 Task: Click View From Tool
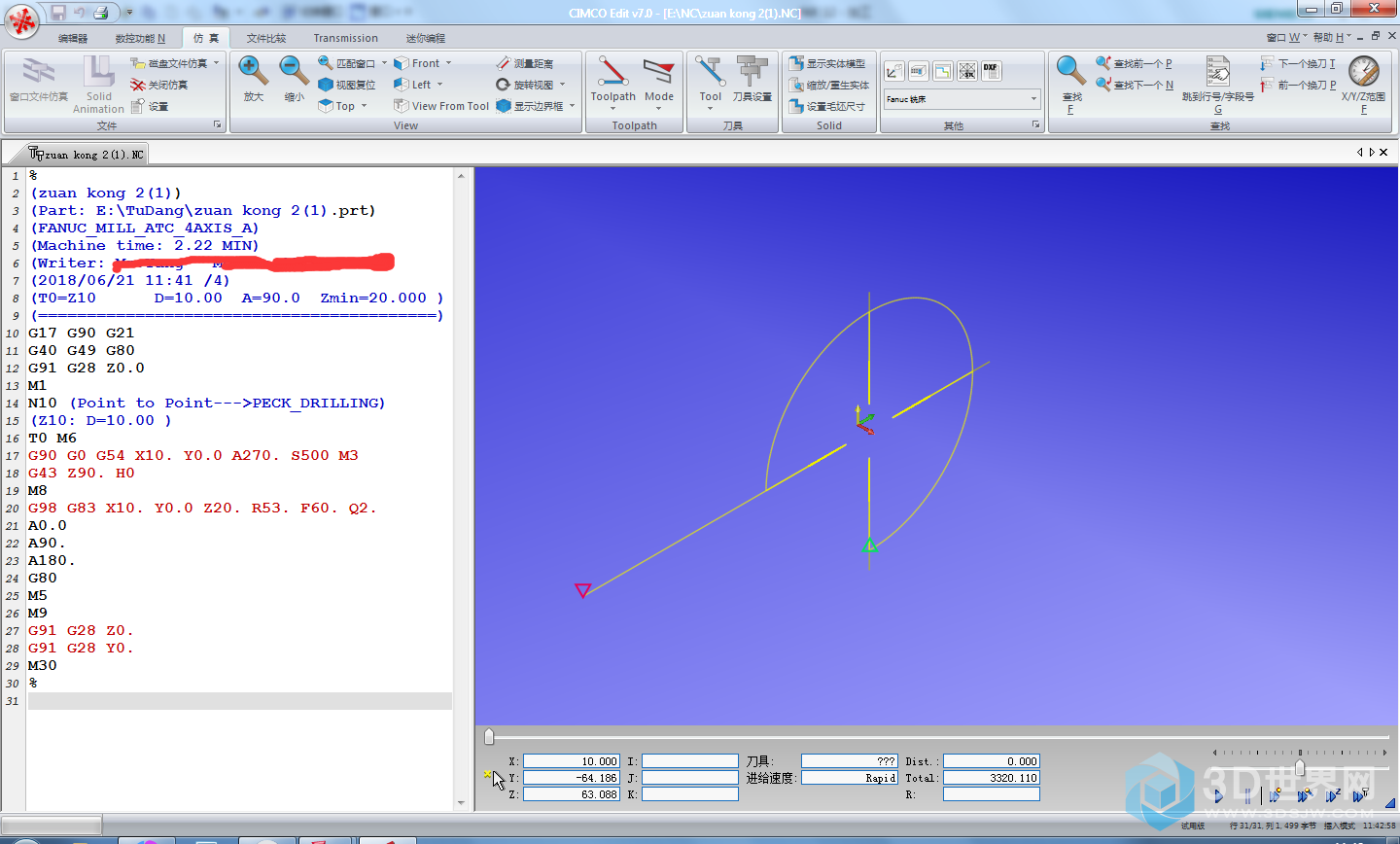(441, 106)
